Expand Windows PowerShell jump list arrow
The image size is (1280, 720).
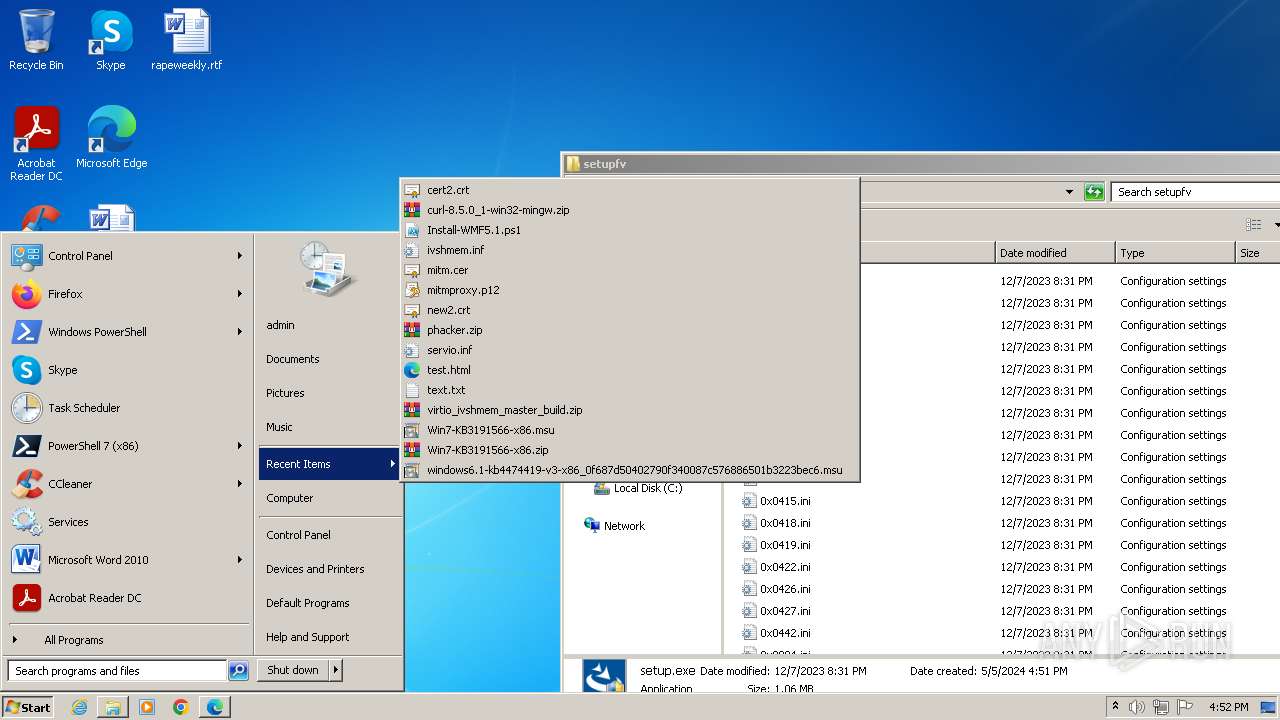(240, 332)
